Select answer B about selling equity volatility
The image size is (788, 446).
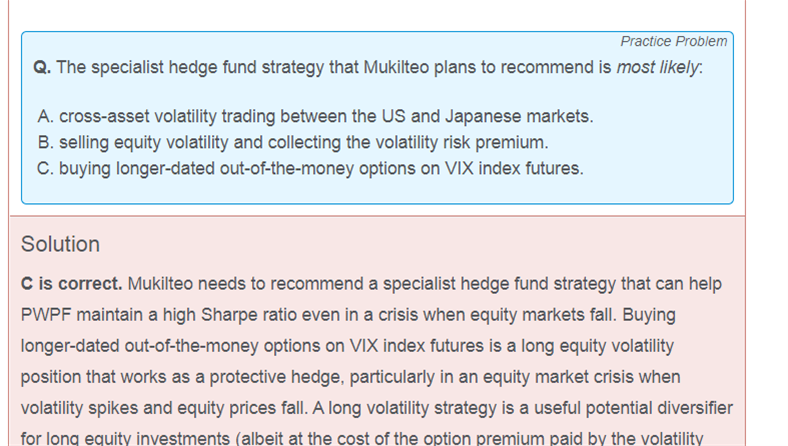pos(293,142)
